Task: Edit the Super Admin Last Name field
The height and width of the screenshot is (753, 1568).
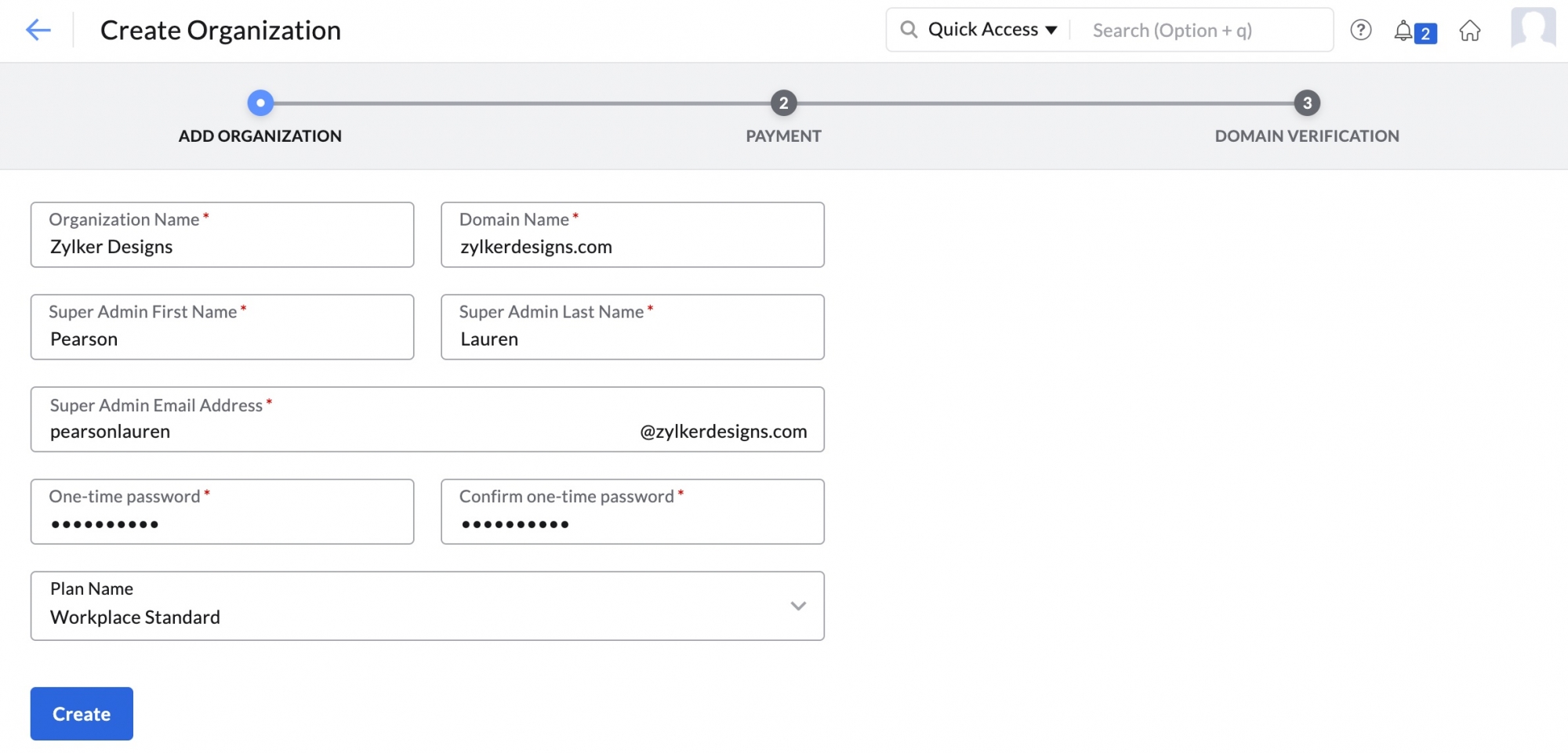Action: point(632,339)
